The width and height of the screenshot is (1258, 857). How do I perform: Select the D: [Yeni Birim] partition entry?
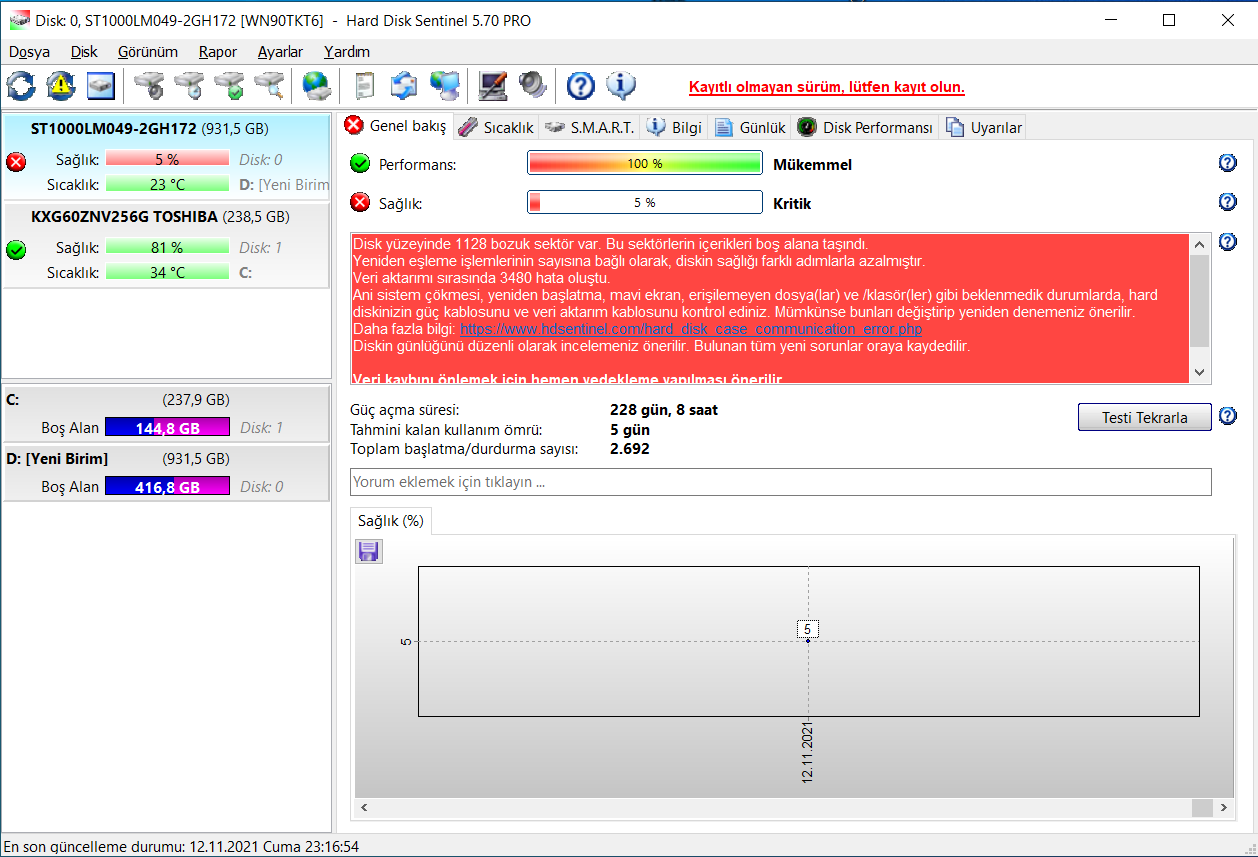[x=166, y=472]
